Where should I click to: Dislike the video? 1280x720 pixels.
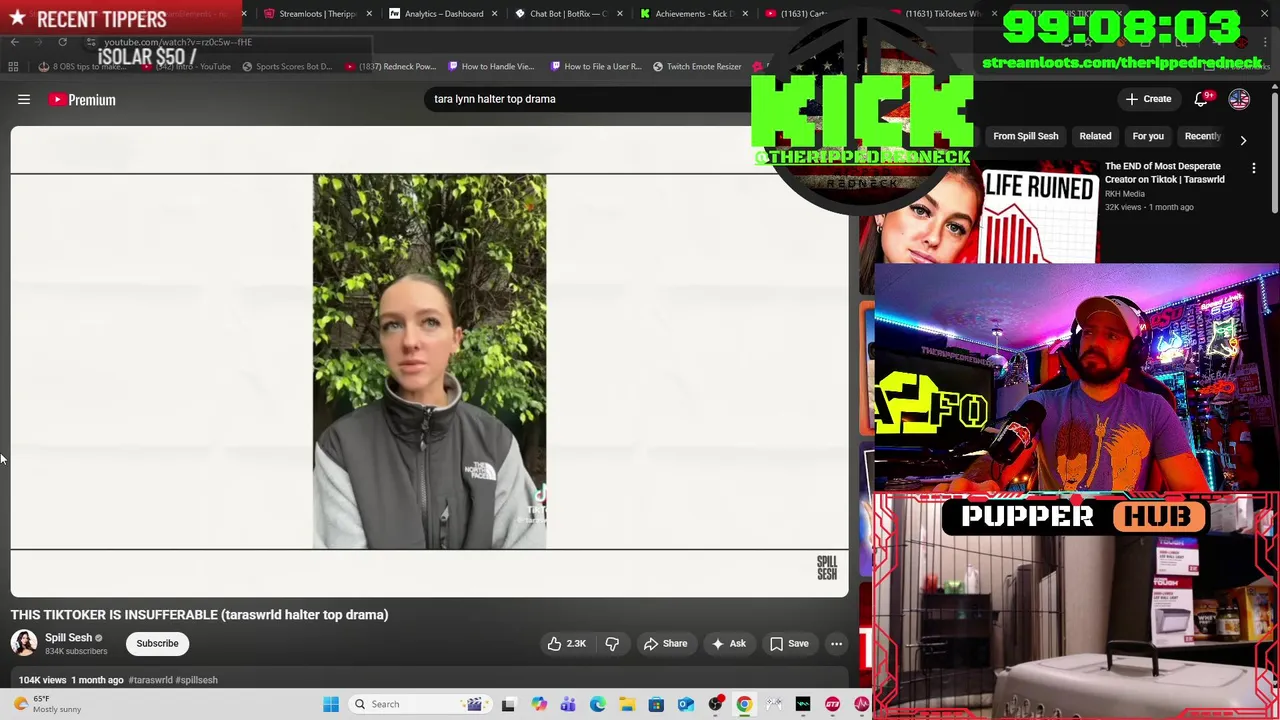pos(612,644)
